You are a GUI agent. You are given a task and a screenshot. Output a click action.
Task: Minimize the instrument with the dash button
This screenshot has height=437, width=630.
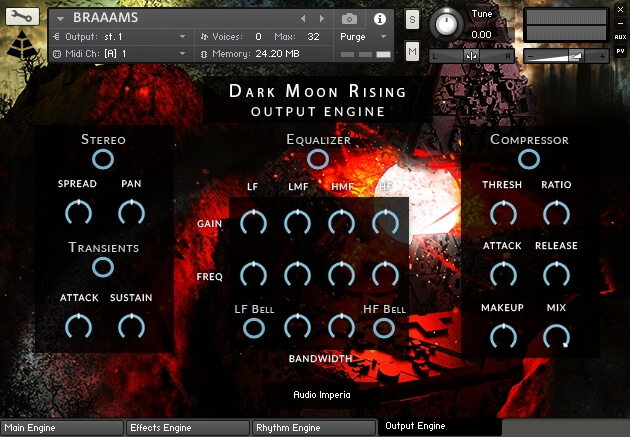[620, 23]
